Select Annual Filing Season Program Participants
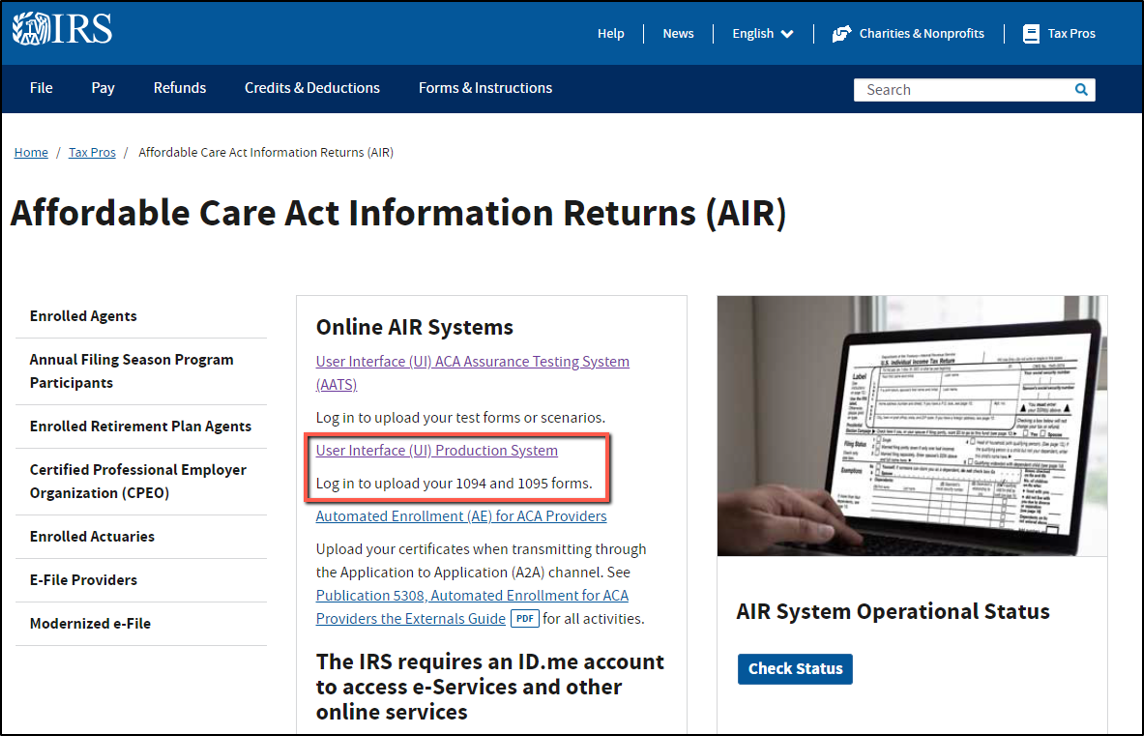This screenshot has width=1144, height=736. click(x=131, y=371)
